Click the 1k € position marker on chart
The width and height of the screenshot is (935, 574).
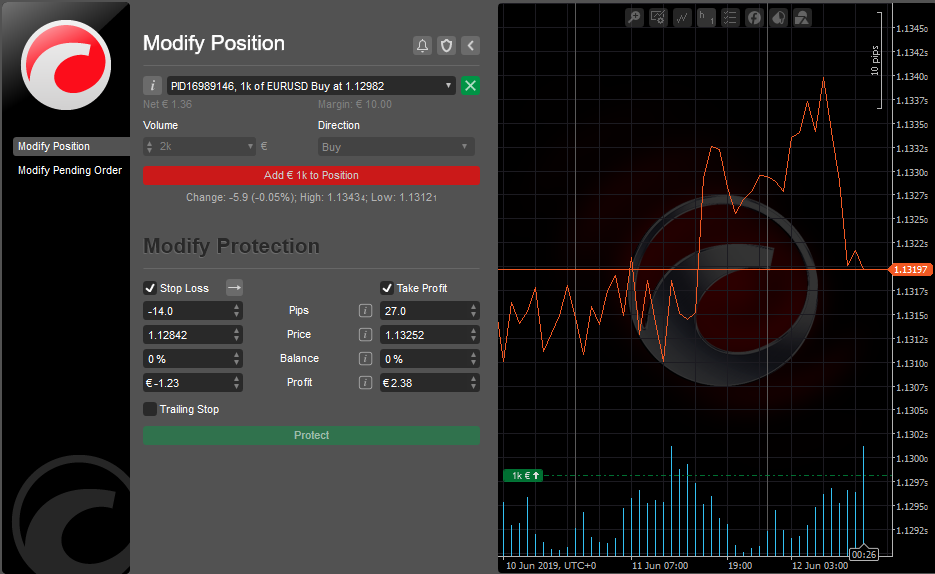pos(523,476)
